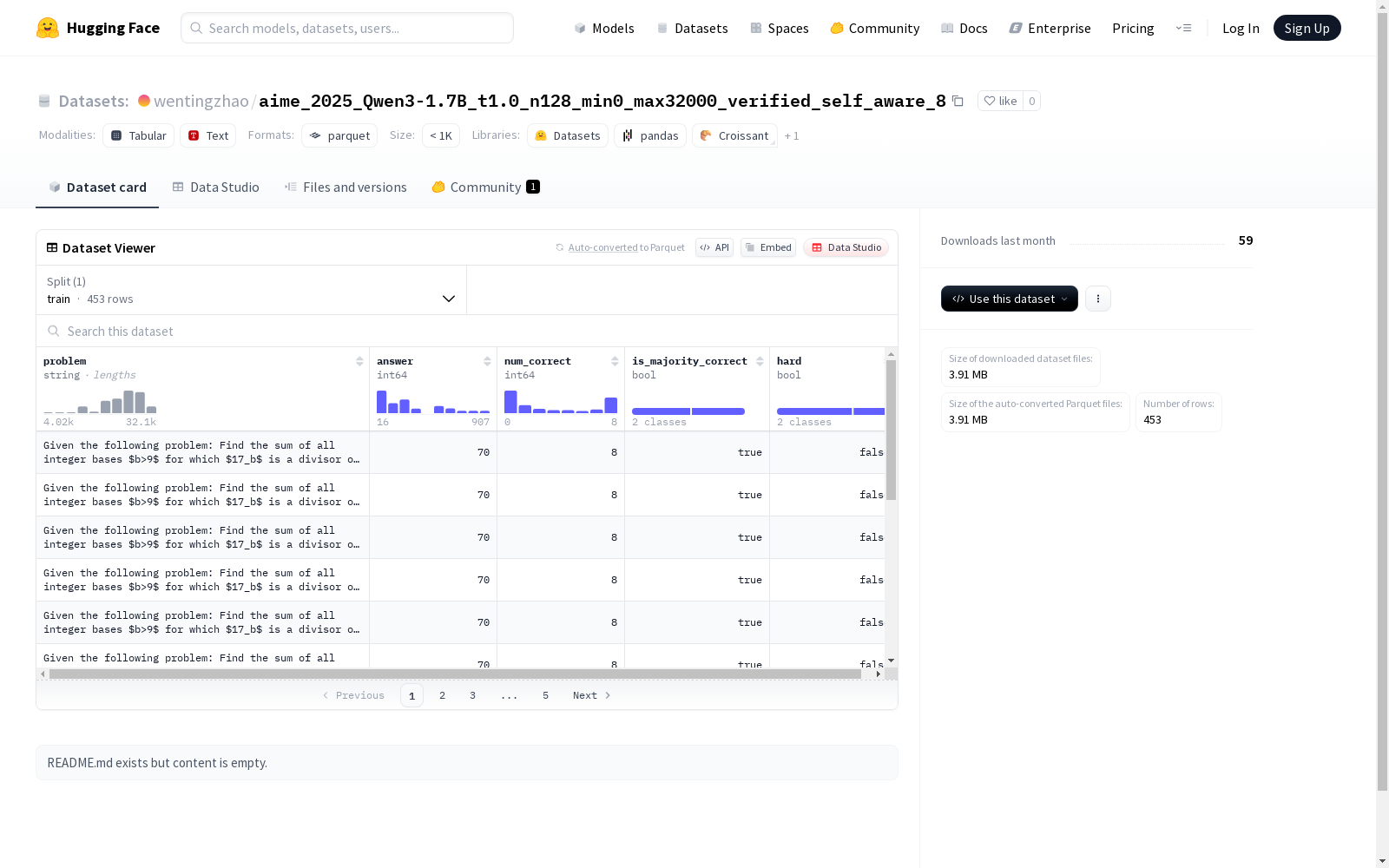Click the current page 1 button
The height and width of the screenshot is (868, 1389).
(x=412, y=695)
